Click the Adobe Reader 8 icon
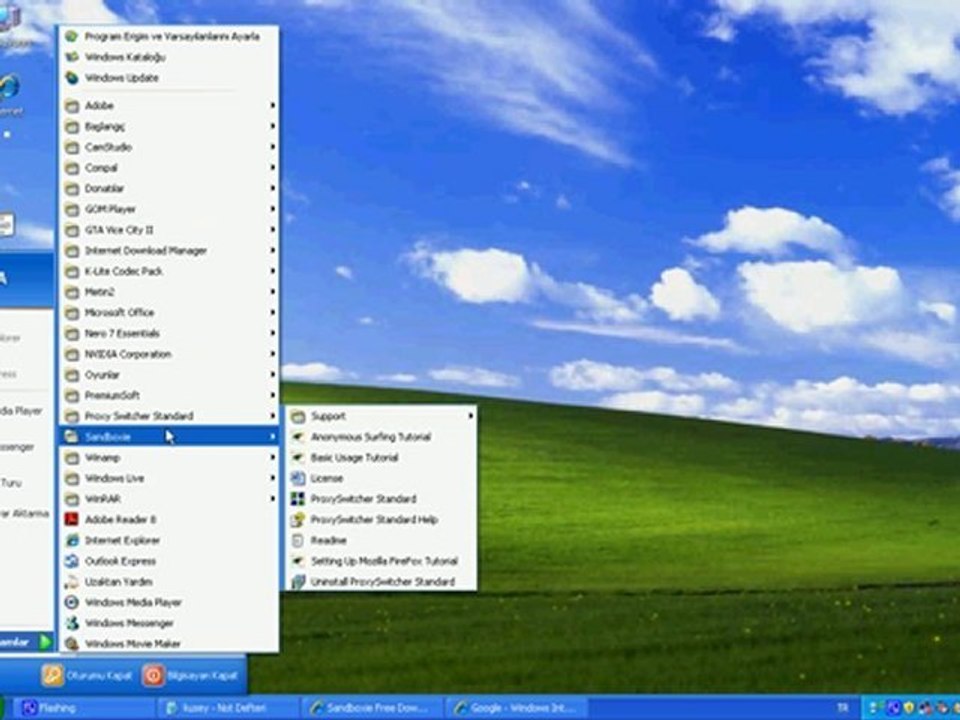 pyautogui.click(x=72, y=520)
